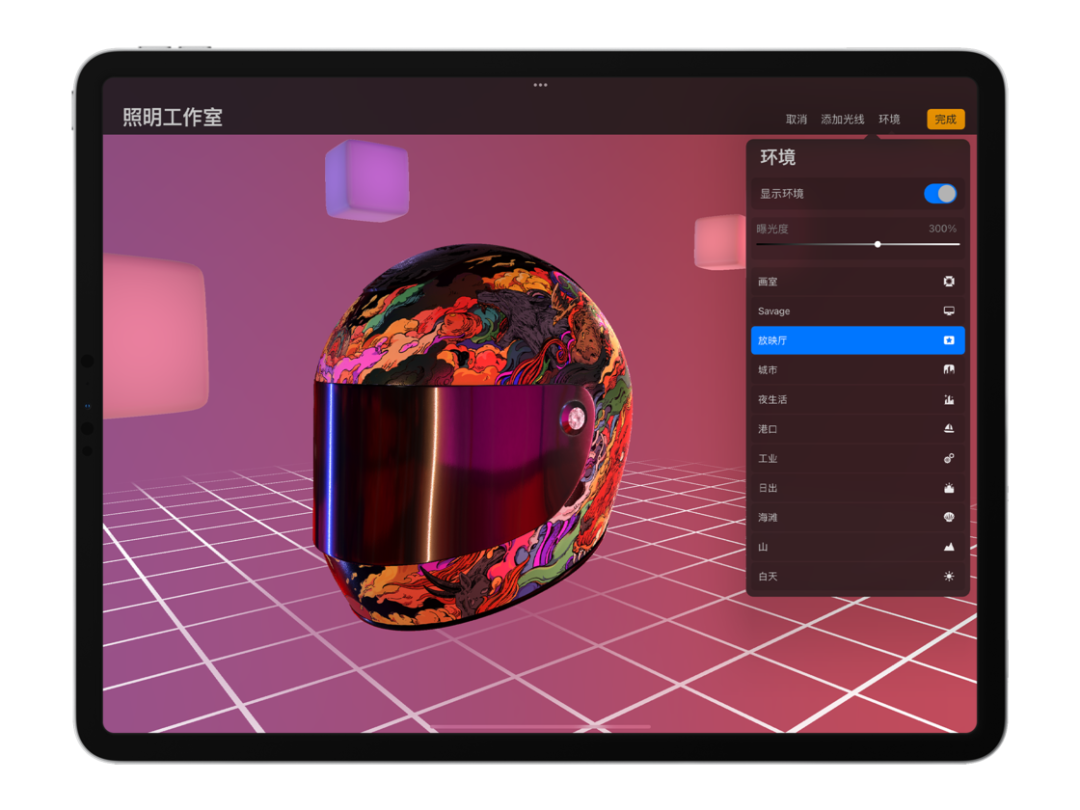
Task: Select the 夜生活 environment row
Action: coord(858,399)
